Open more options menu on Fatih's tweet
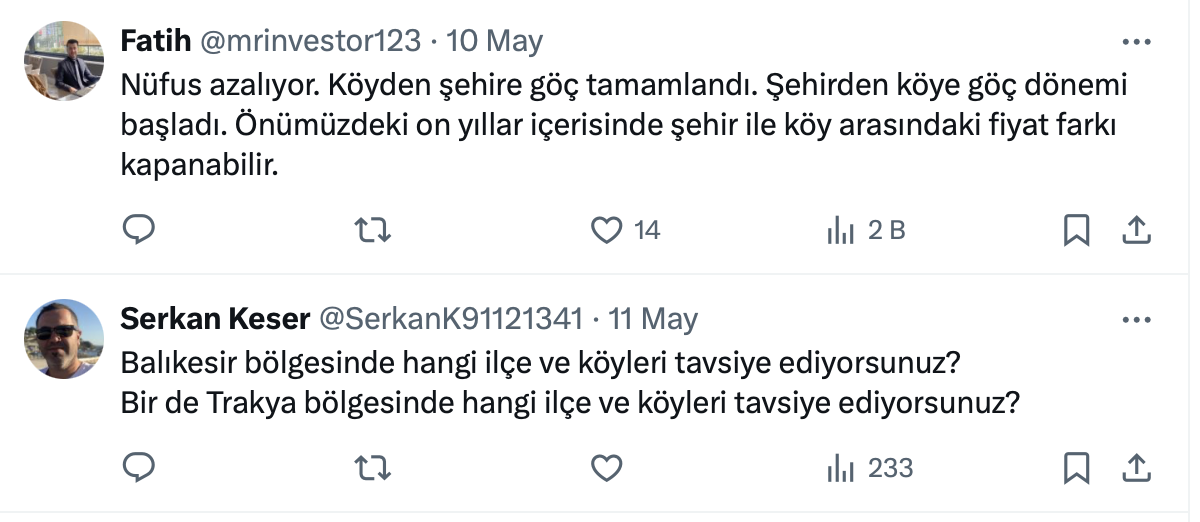 1137,42
